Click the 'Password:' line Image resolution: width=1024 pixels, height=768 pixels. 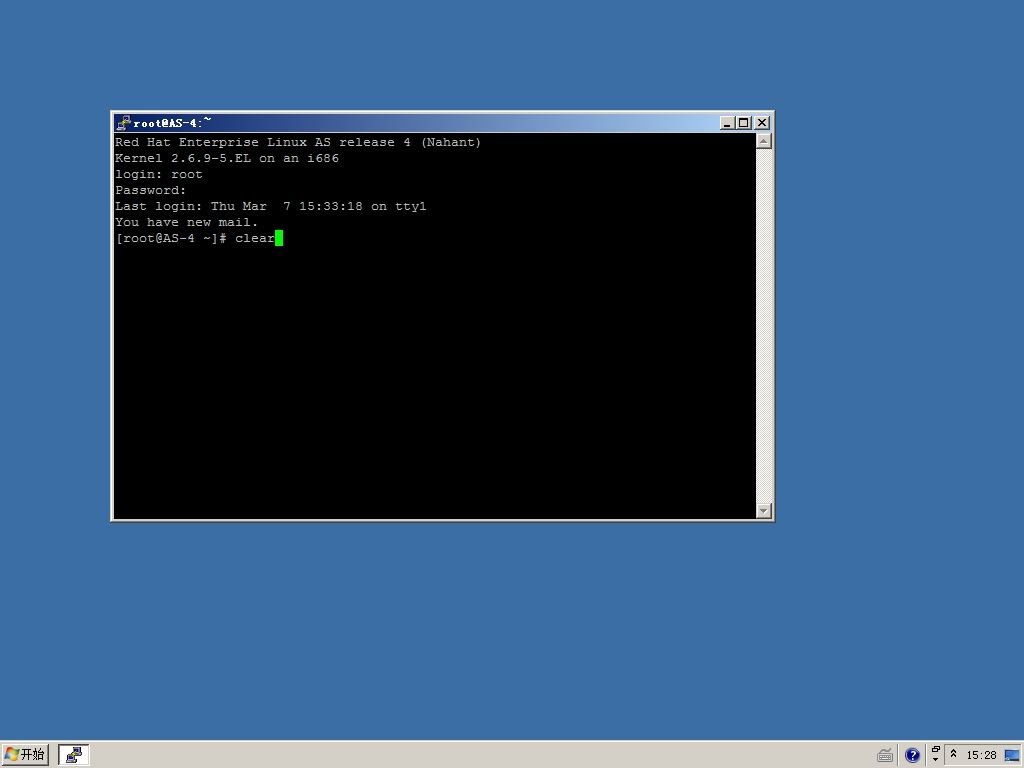coord(150,190)
